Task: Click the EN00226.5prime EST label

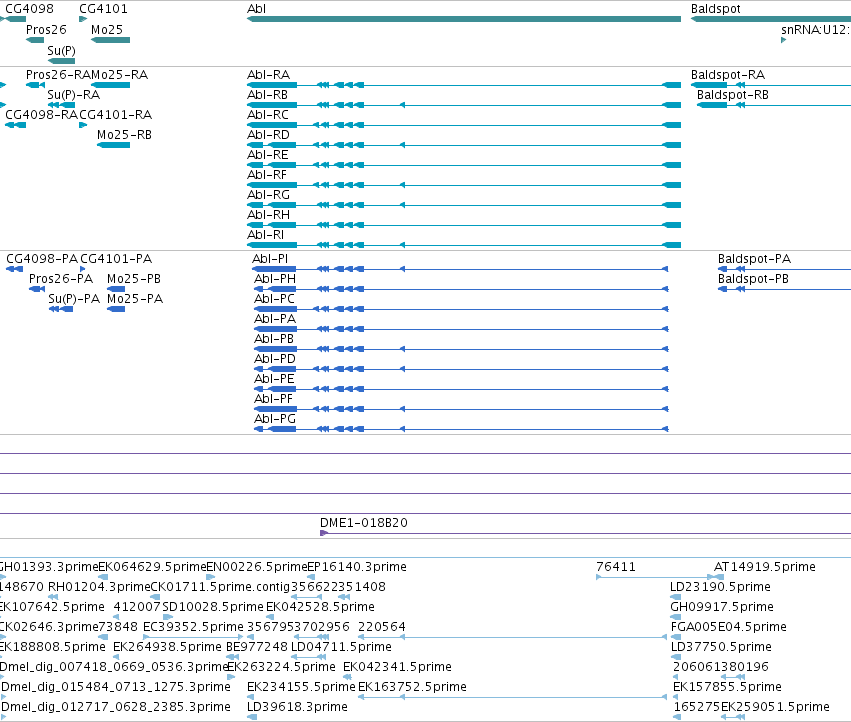Action: 257,567
